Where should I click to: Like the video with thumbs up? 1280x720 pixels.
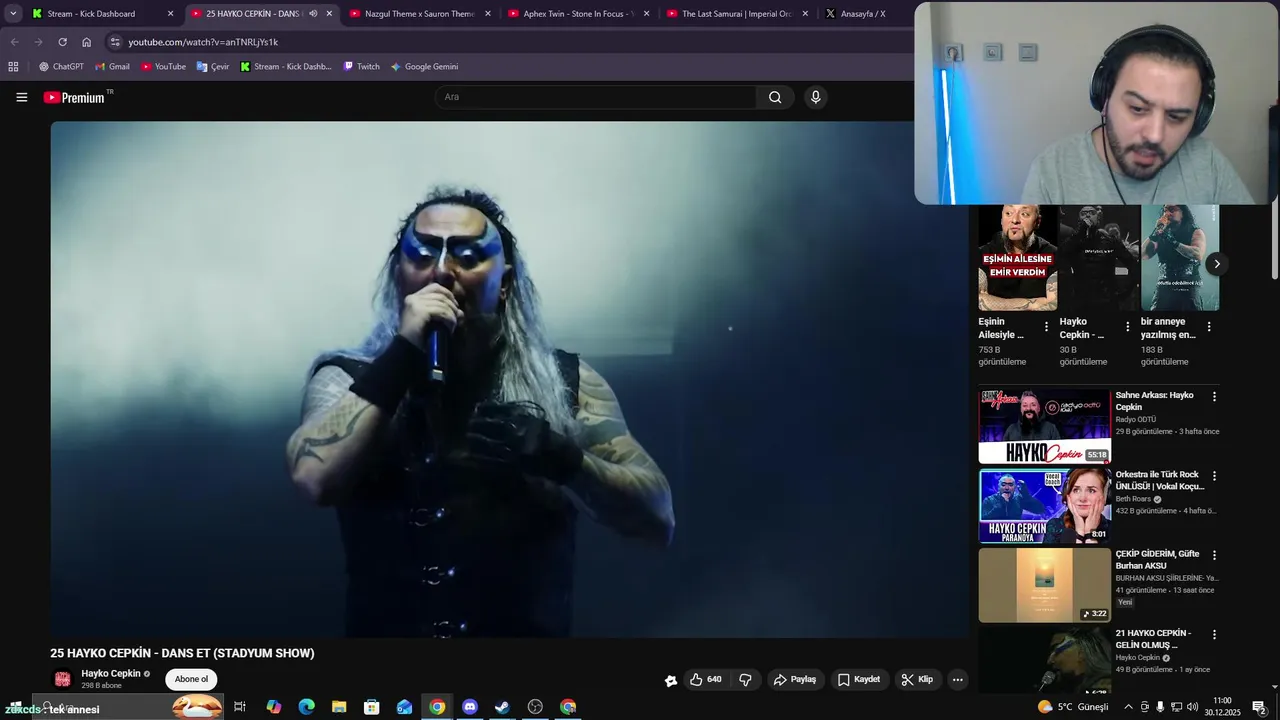point(705,680)
